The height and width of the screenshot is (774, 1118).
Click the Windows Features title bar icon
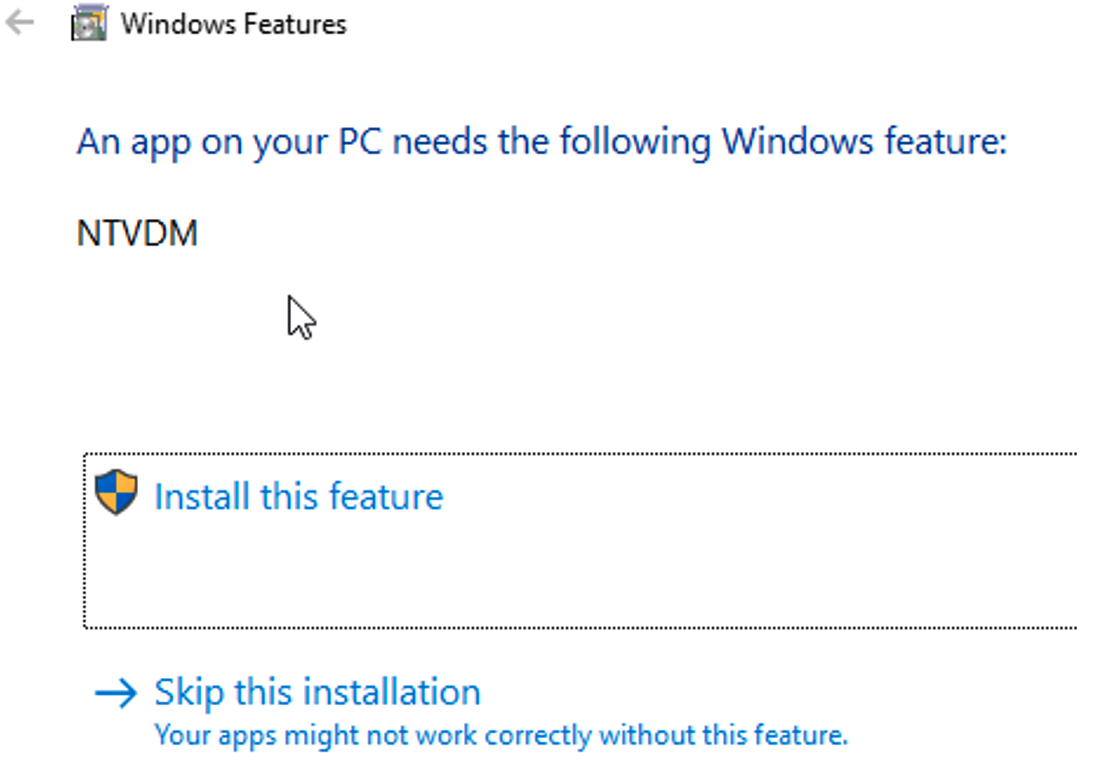click(x=89, y=23)
